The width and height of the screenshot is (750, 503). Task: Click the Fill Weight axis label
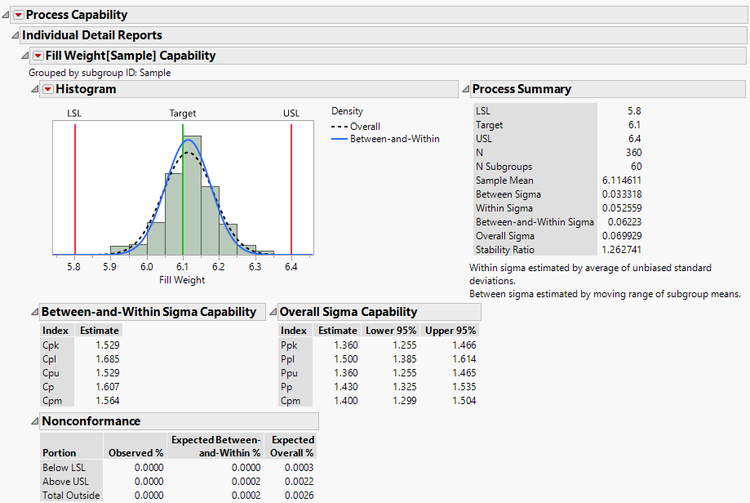(183, 281)
